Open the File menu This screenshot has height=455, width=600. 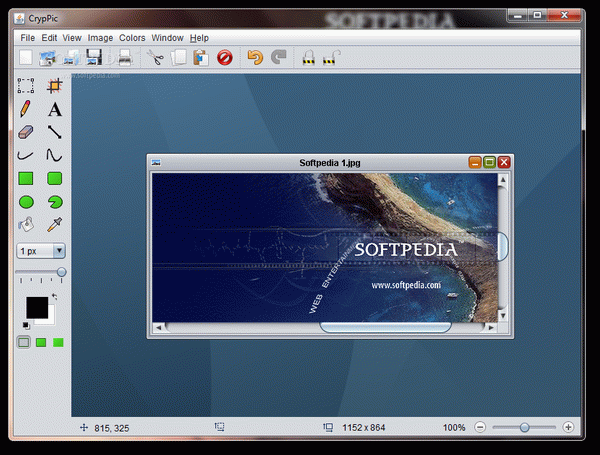28,38
